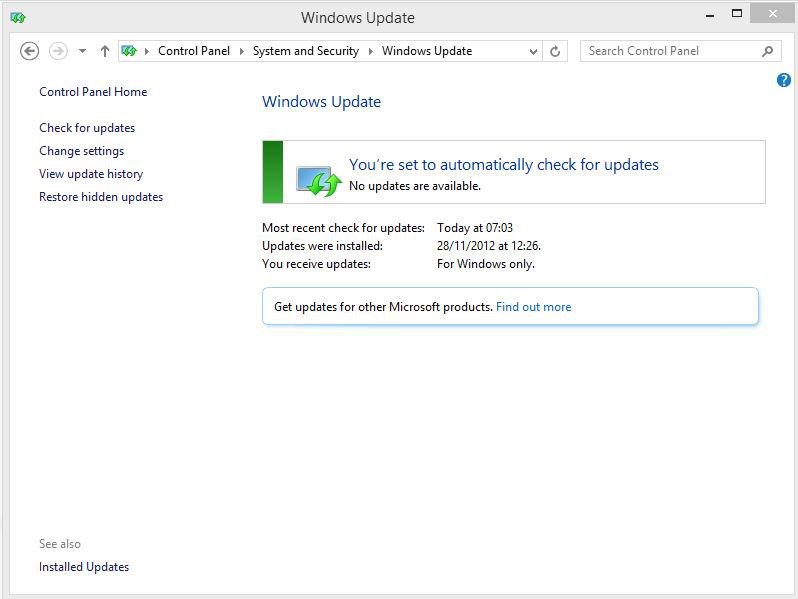This screenshot has width=798, height=599.
Task: Go up one level with the up arrow
Action: tap(104, 51)
